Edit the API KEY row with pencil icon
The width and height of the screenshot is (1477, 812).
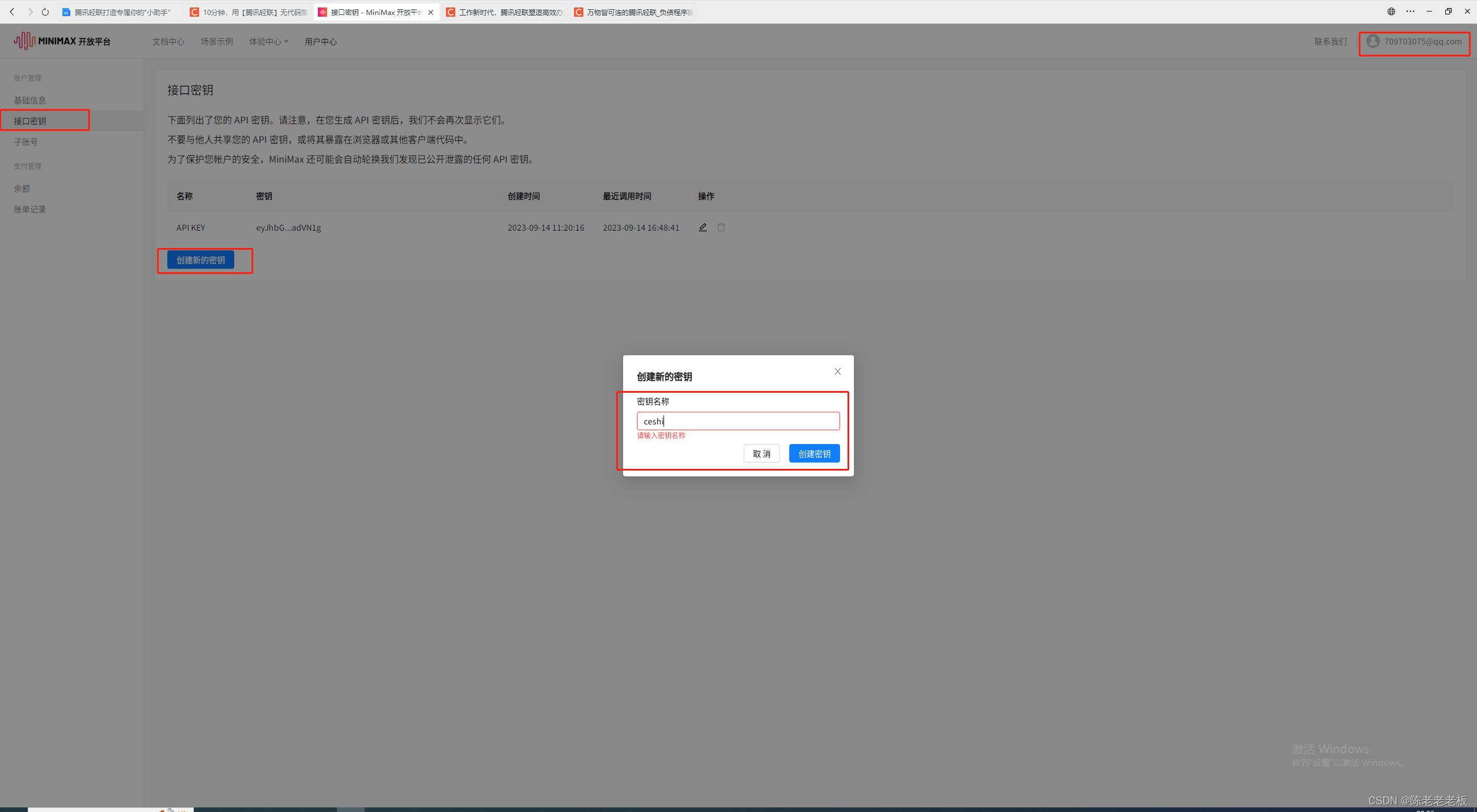(x=703, y=227)
